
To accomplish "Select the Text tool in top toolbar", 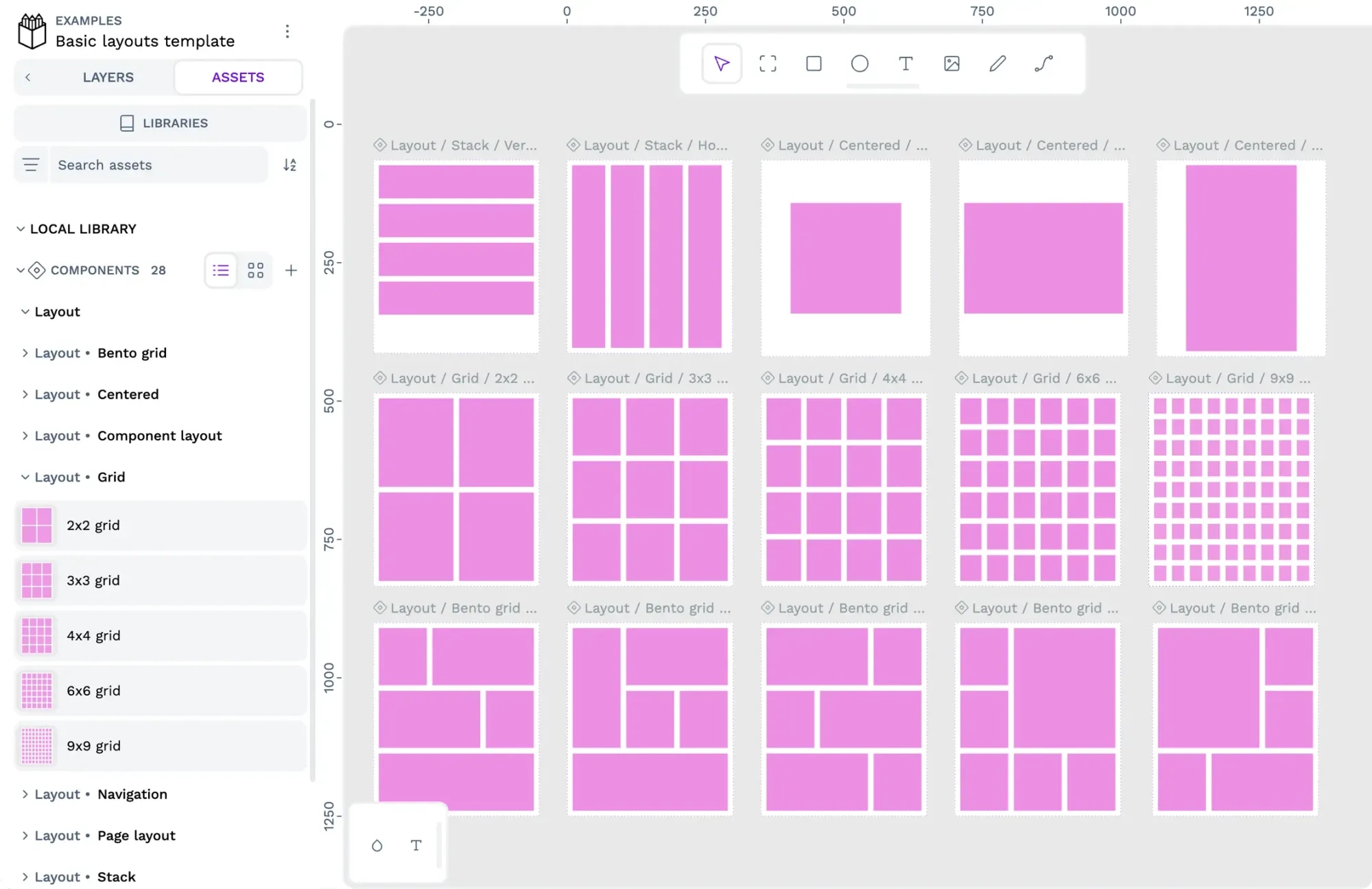I will tap(906, 64).
